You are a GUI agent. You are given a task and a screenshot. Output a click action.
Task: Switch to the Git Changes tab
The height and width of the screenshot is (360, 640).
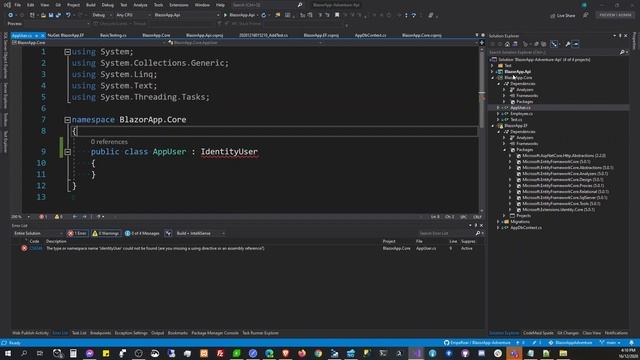[568, 333]
